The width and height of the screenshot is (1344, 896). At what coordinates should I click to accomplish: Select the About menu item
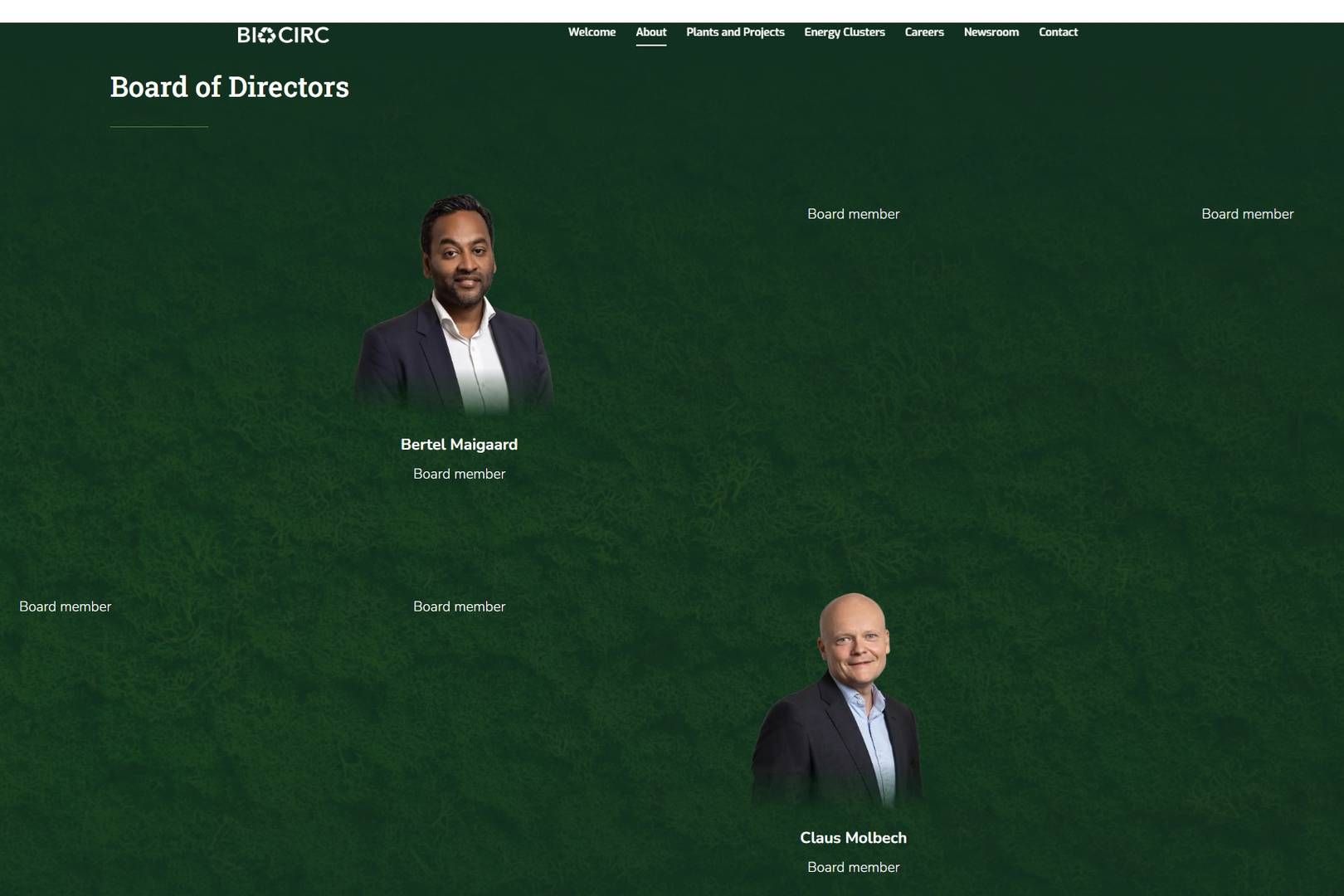(x=650, y=32)
